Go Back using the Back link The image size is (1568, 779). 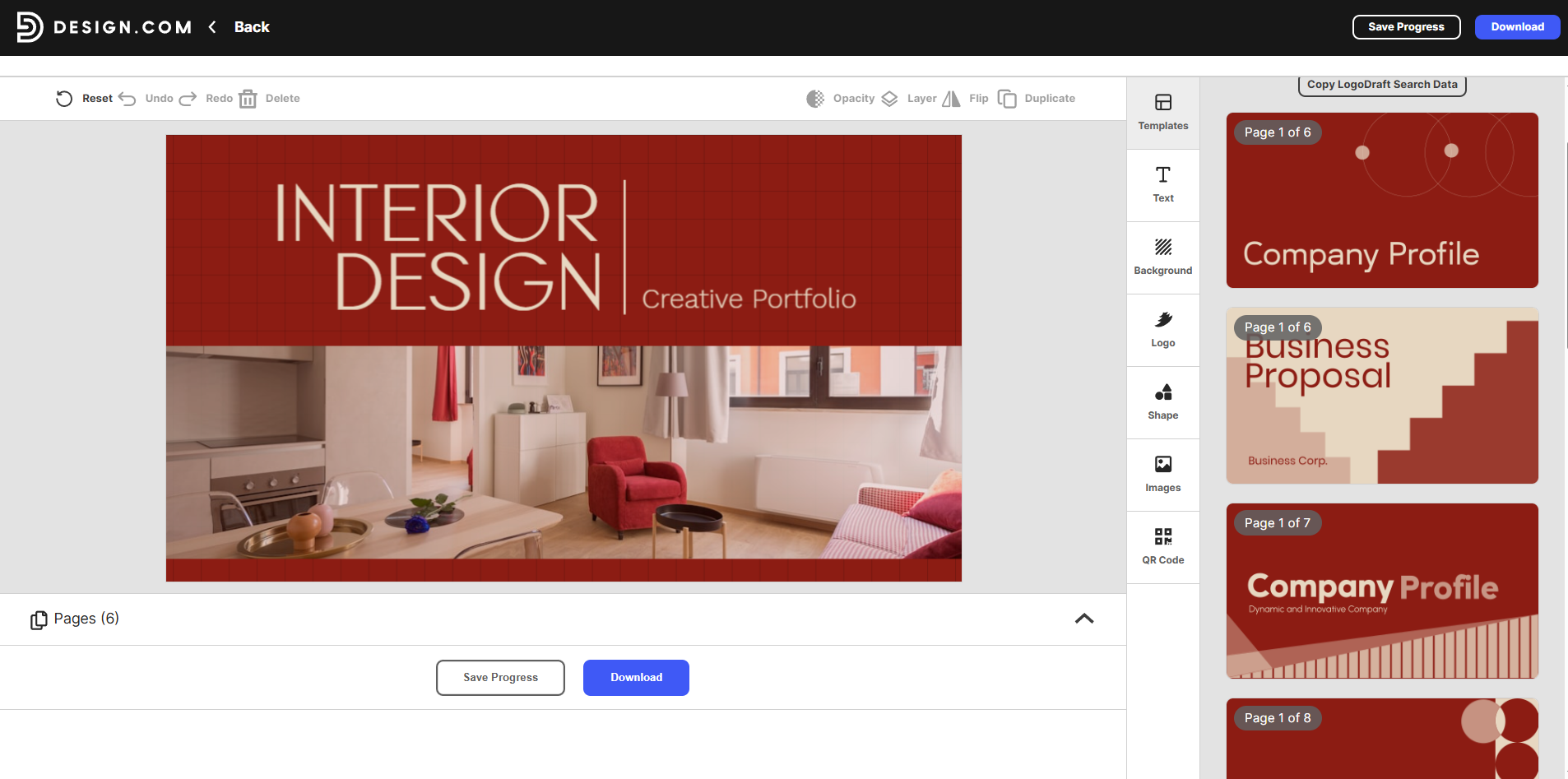point(252,27)
